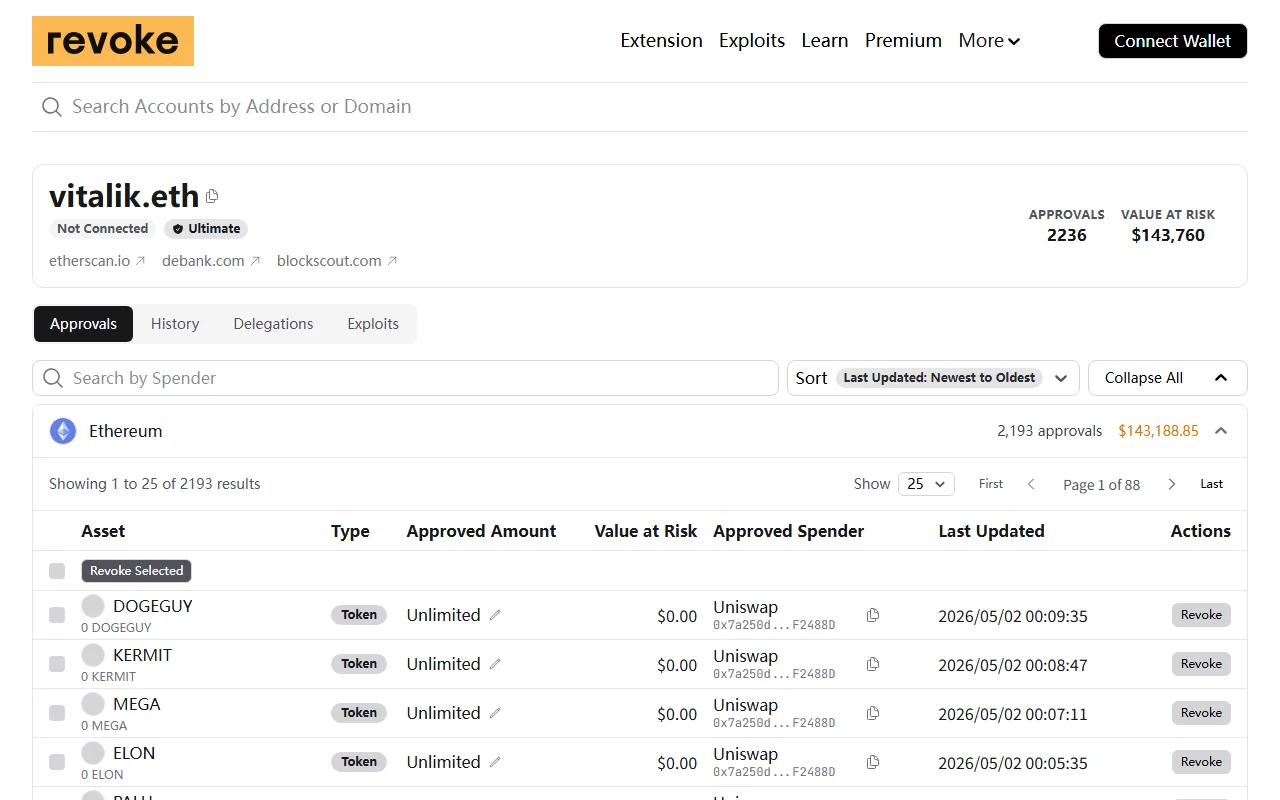Click Search Accounts by Address field
Screen dimensions: 1280x800
(x=640, y=107)
